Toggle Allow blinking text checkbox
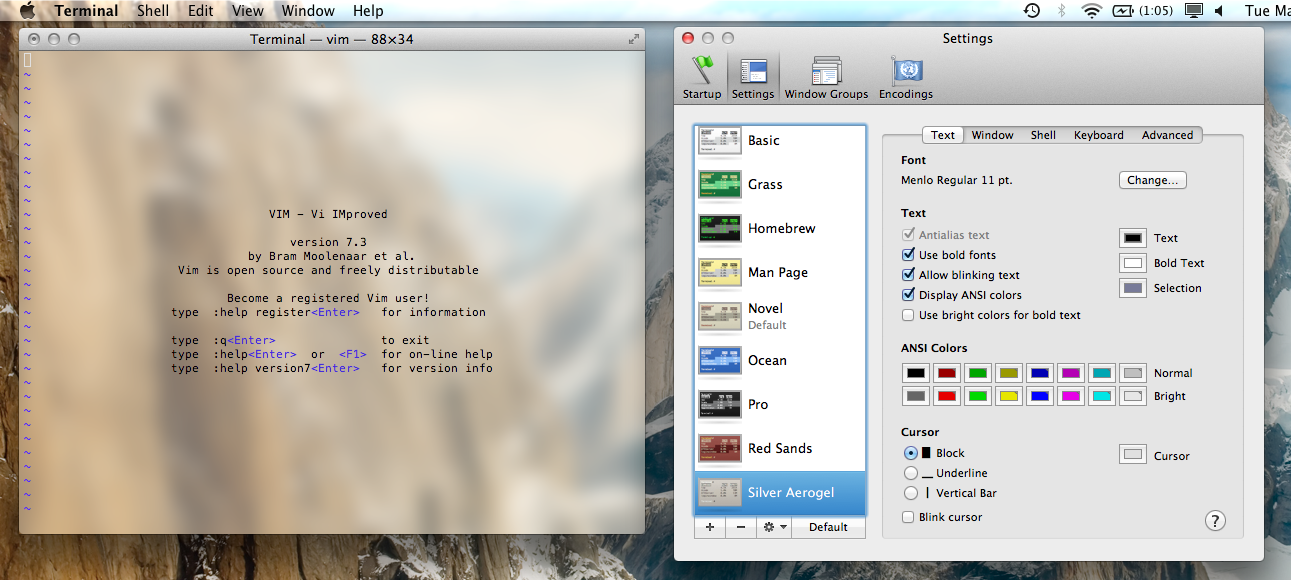Viewport: 1291px width, 580px height. [908, 275]
